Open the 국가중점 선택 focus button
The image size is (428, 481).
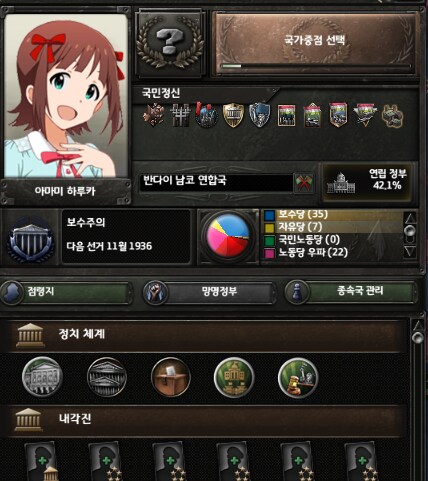point(315,43)
